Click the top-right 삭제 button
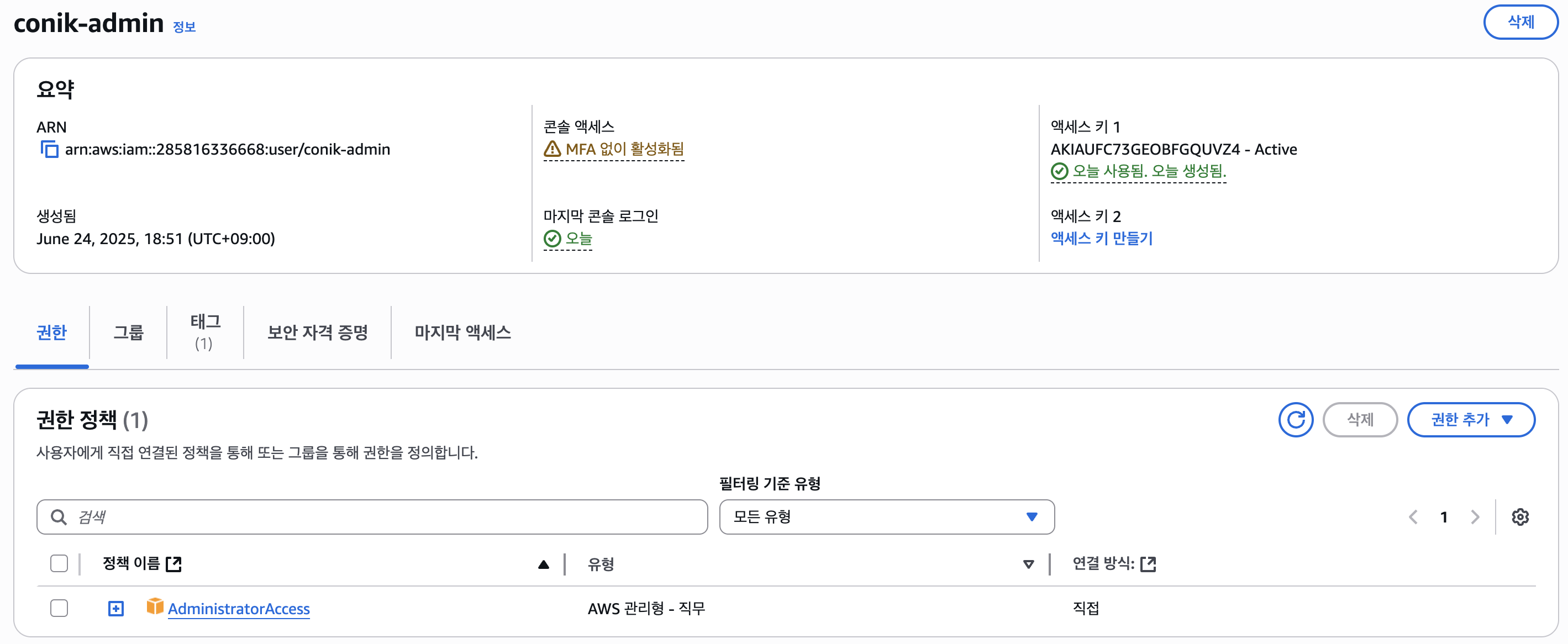The width and height of the screenshot is (1568, 644). click(x=1520, y=22)
